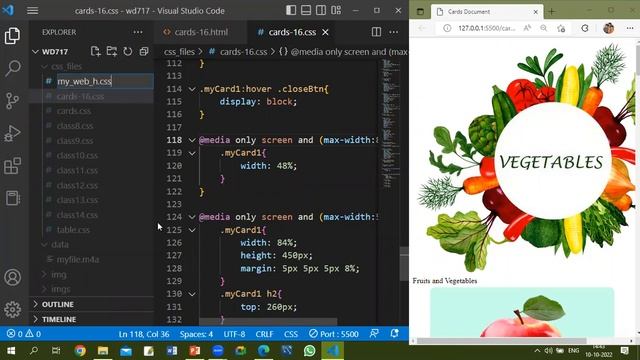Toggle secondary side bar layout icon
This screenshot has height=360, width=640.
tap(321, 11)
